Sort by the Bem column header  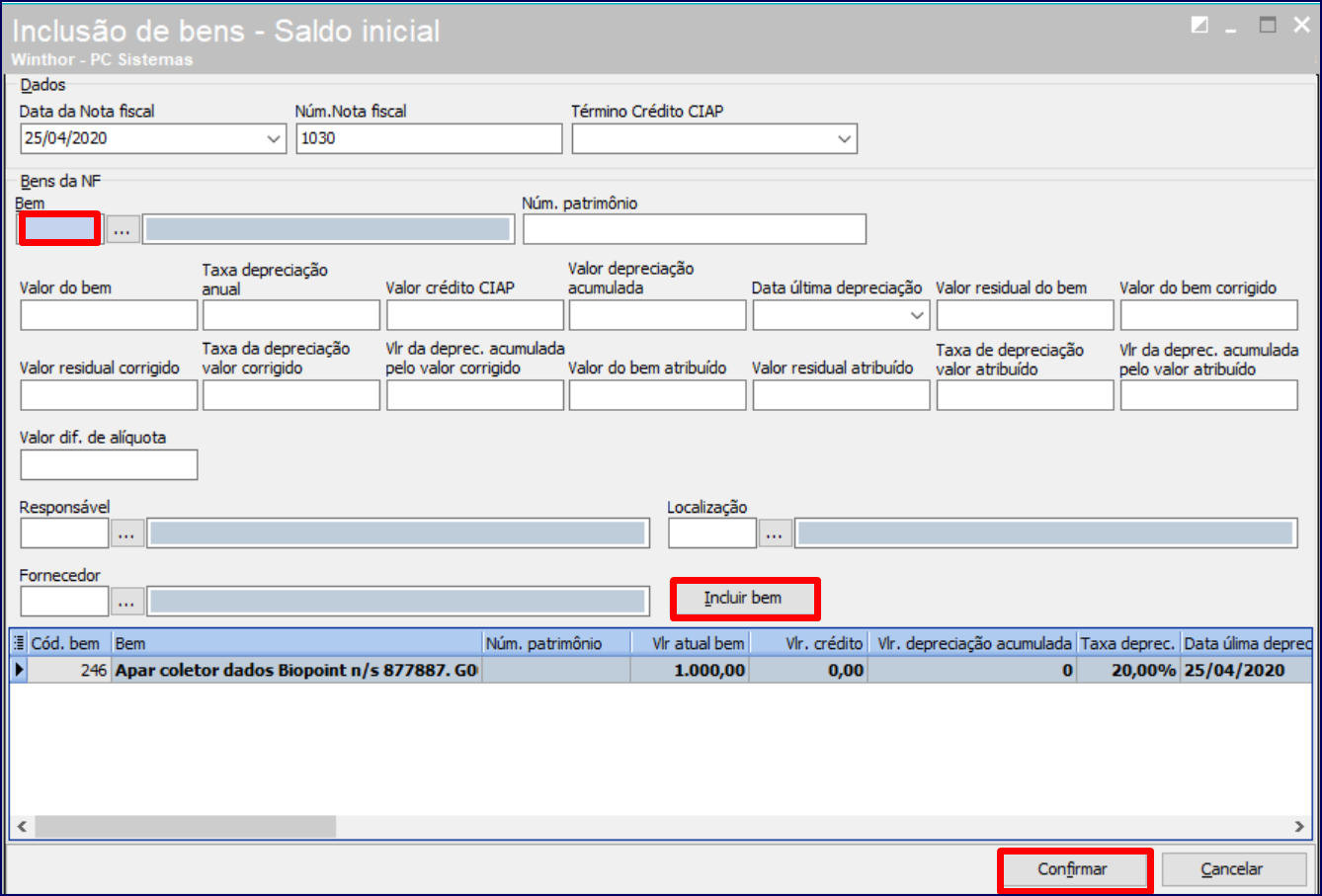pos(296,643)
